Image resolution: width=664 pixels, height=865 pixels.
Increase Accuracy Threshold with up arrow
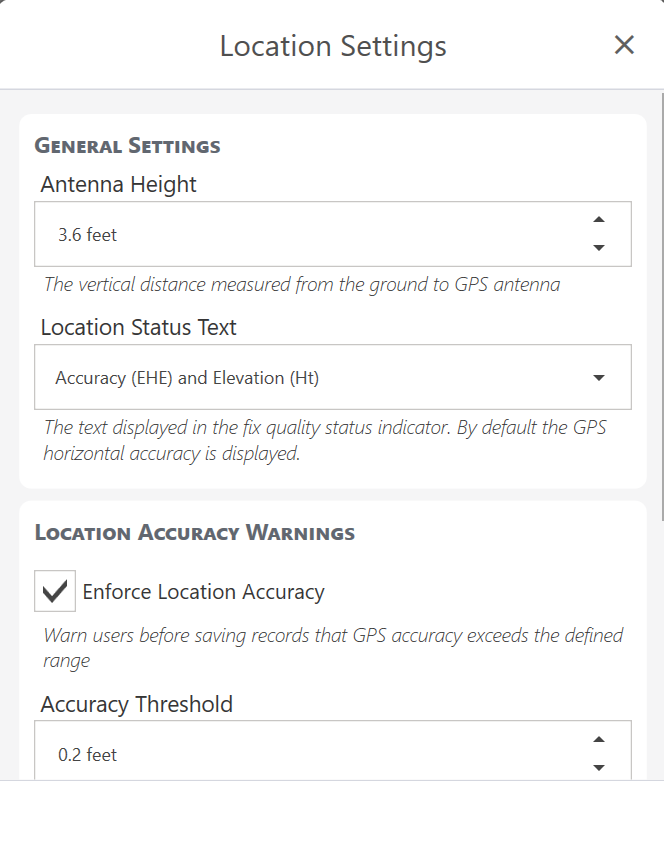click(599, 740)
